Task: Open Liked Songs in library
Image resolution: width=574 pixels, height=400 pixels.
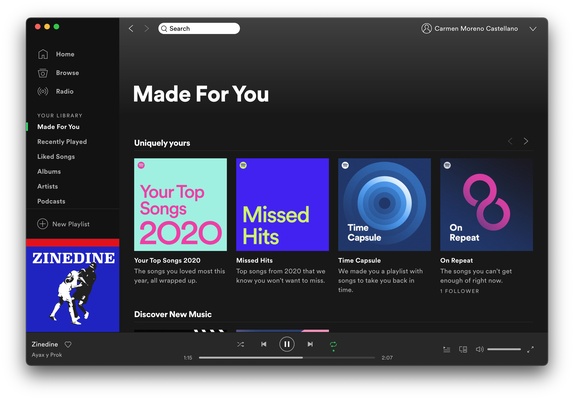Action: pos(56,157)
